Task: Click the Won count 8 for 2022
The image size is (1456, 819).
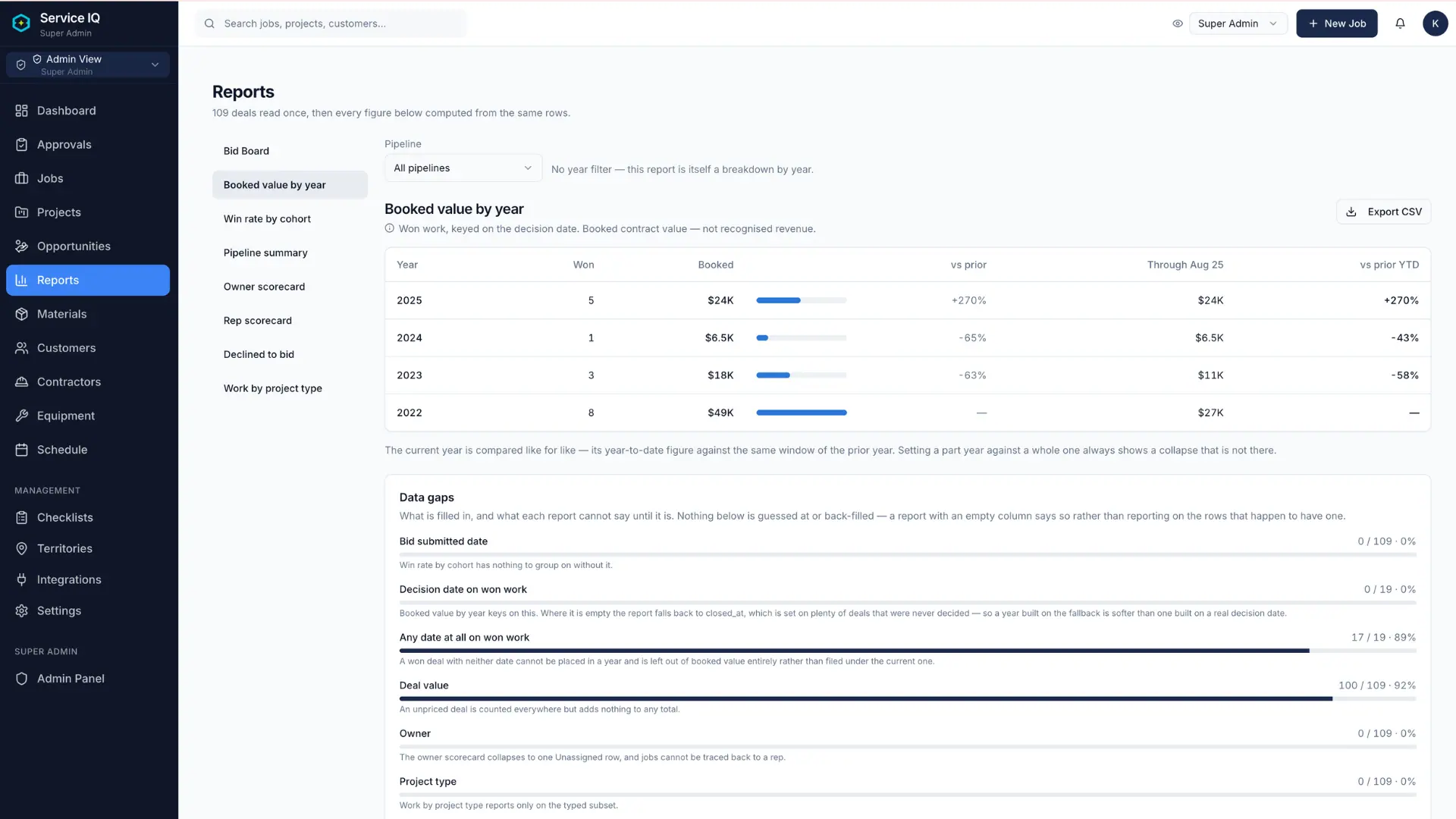Action: pyautogui.click(x=591, y=413)
